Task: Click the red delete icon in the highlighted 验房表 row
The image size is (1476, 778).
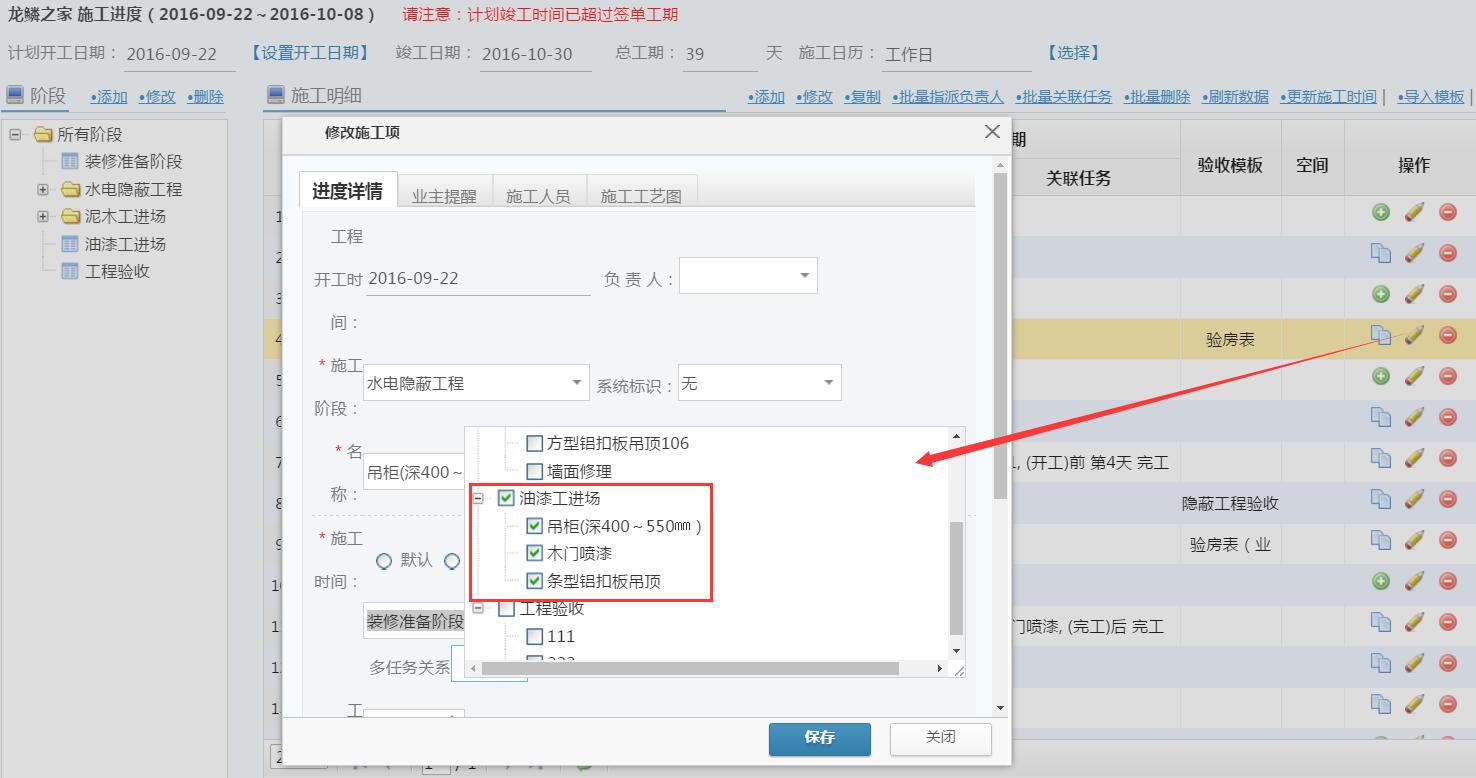Action: pyautogui.click(x=1447, y=335)
